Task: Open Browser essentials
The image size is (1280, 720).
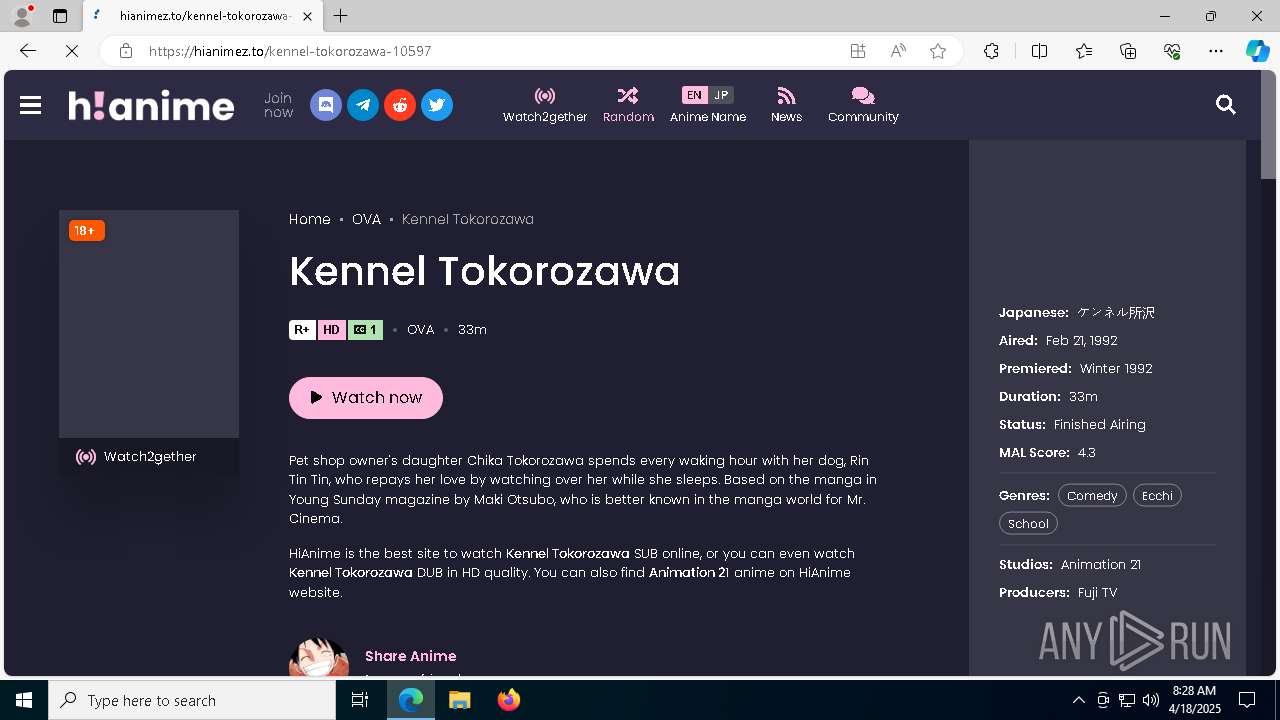Action: pos(1172,51)
